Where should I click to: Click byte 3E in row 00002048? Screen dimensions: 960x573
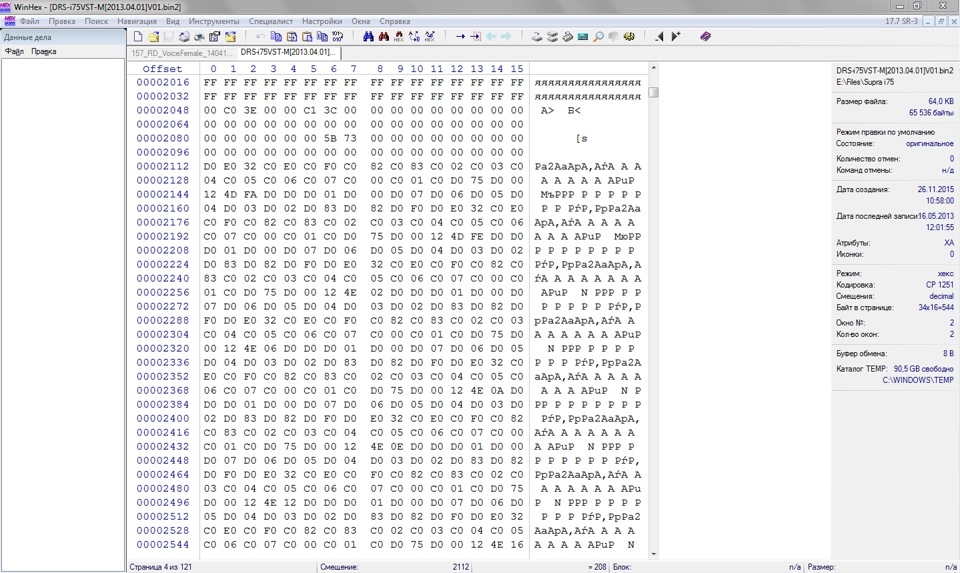tap(250, 110)
